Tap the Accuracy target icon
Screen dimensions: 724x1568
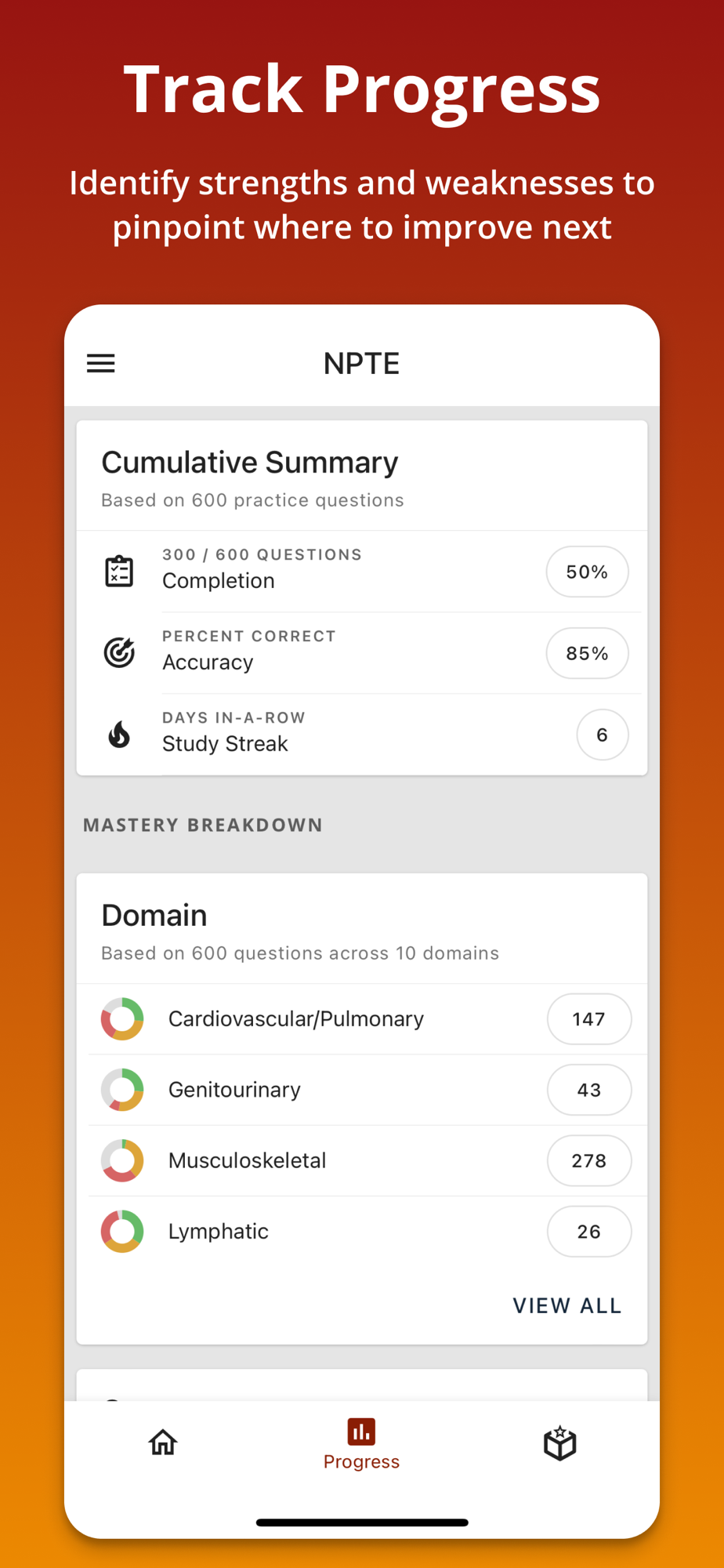[x=119, y=652]
